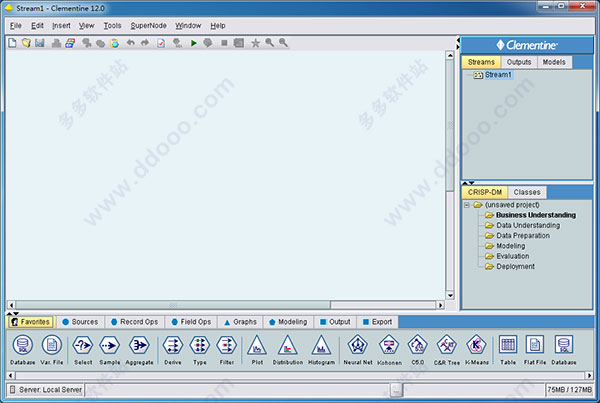The width and height of the screenshot is (600, 403).
Task: Select the Modeling project folder
Action: [505, 246]
